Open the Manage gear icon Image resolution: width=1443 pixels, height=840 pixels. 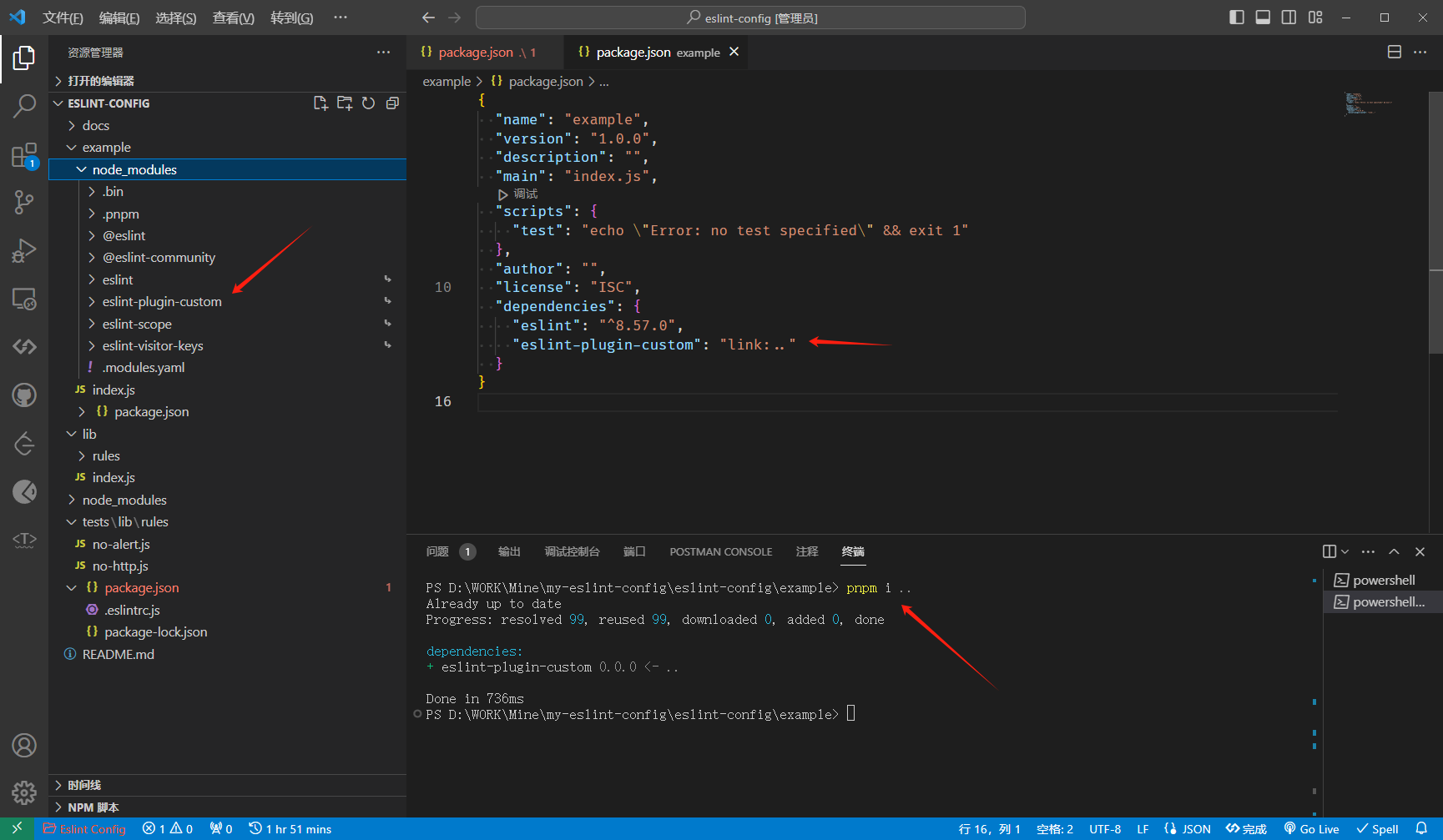[24, 792]
